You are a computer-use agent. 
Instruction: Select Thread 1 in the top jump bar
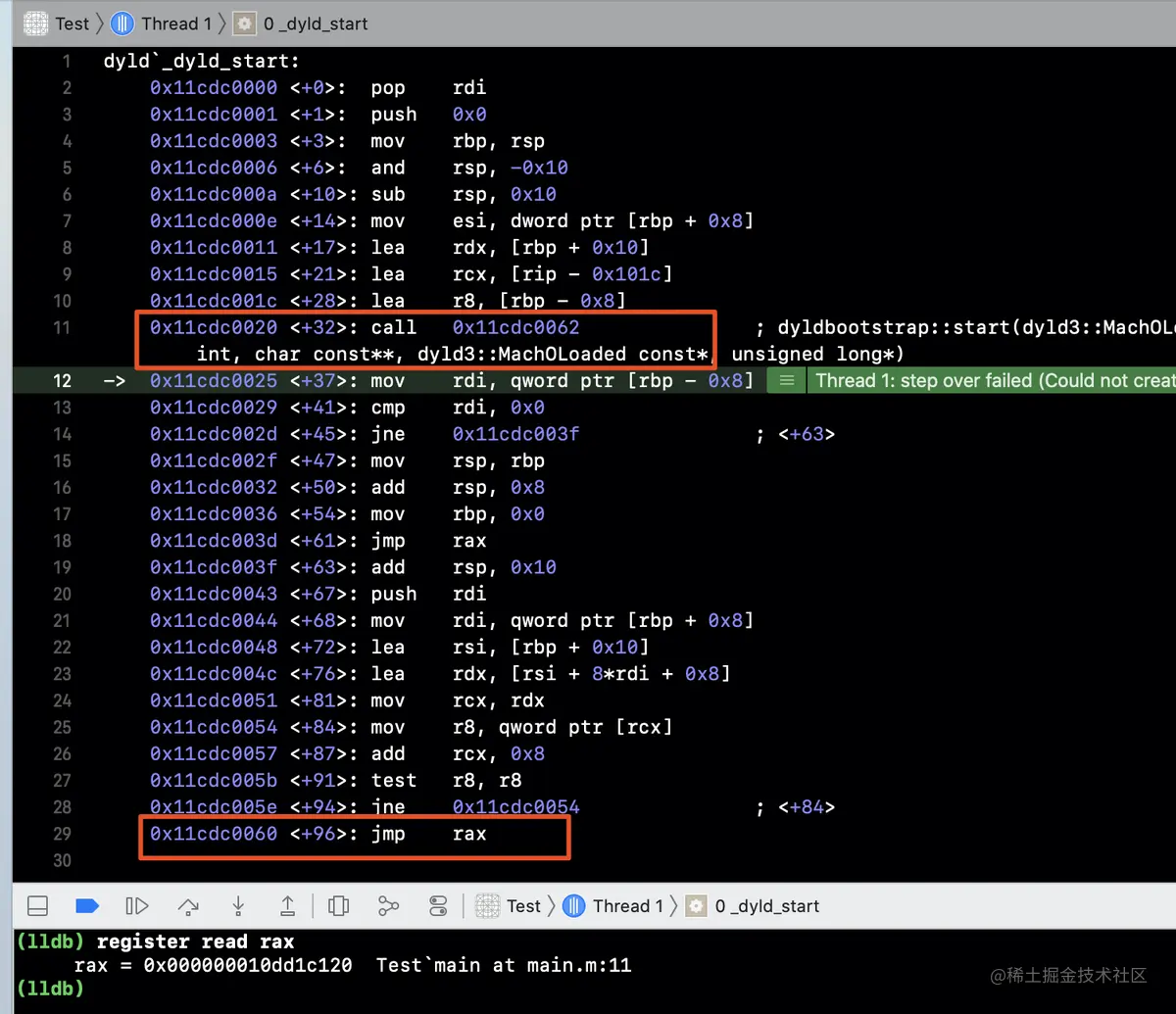[x=176, y=24]
